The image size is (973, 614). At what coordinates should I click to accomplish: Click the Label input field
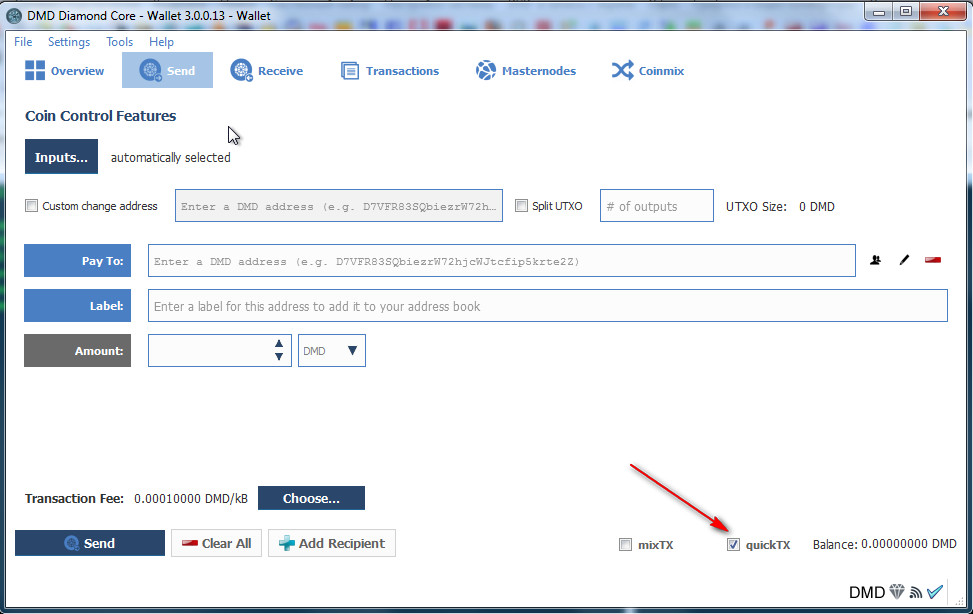pyautogui.click(x=547, y=305)
